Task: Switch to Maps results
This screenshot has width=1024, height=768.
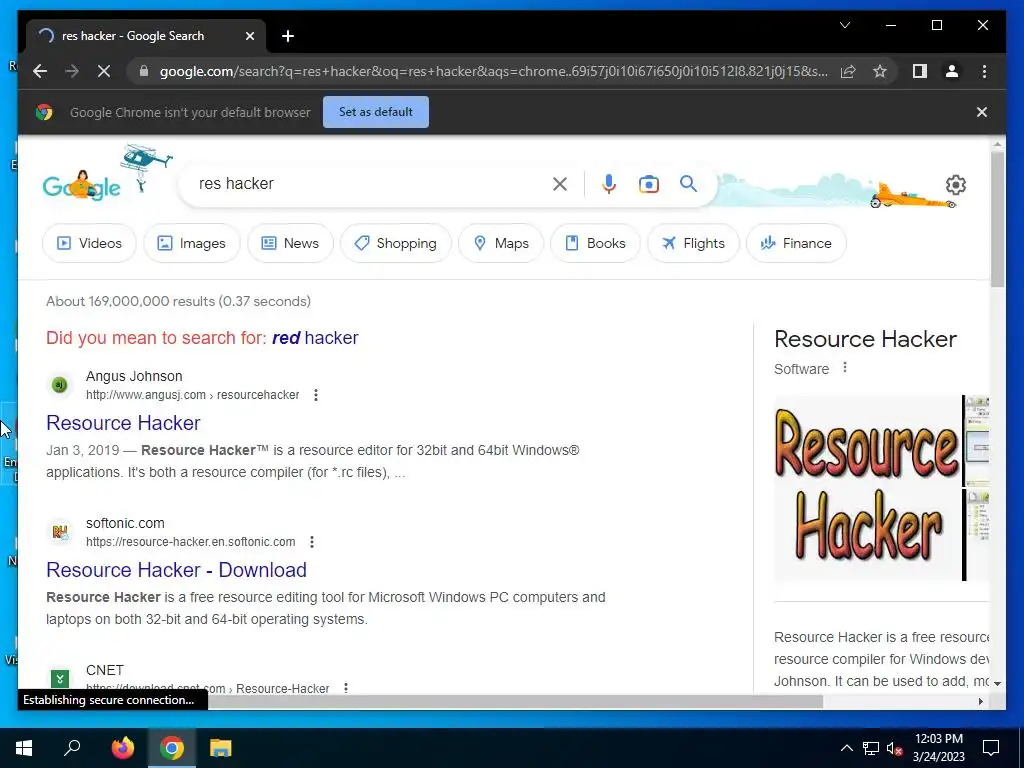Action: pyautogui.click(x=501, y=243)
